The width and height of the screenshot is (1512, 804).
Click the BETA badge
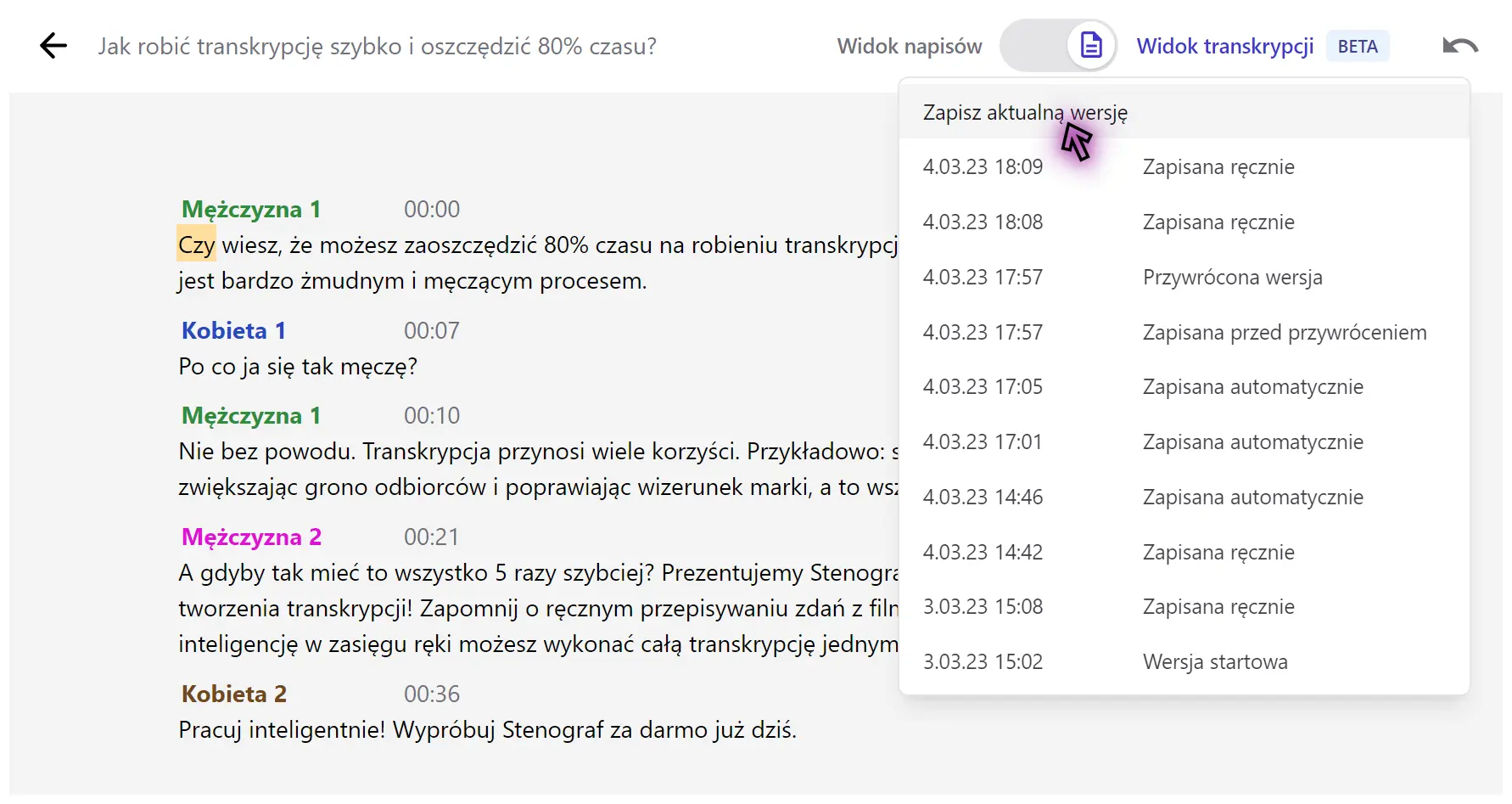click(1358, 47)
